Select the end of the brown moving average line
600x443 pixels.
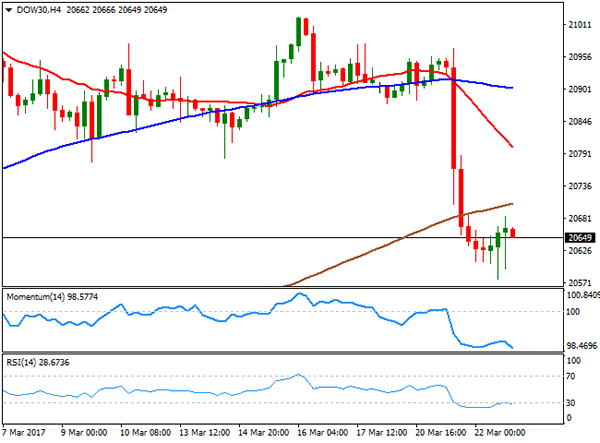coord(512,204)
